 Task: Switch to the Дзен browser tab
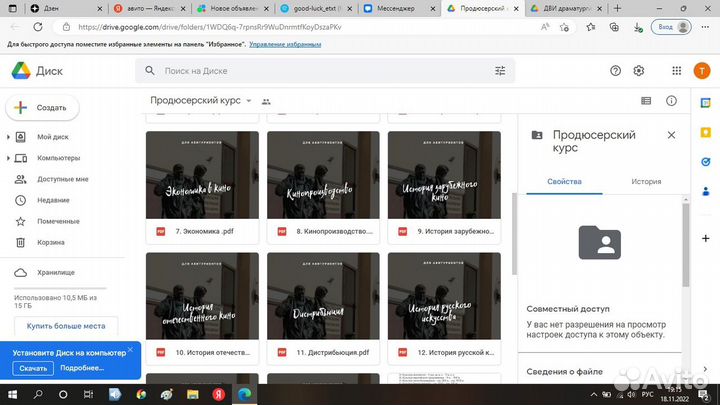67,8
